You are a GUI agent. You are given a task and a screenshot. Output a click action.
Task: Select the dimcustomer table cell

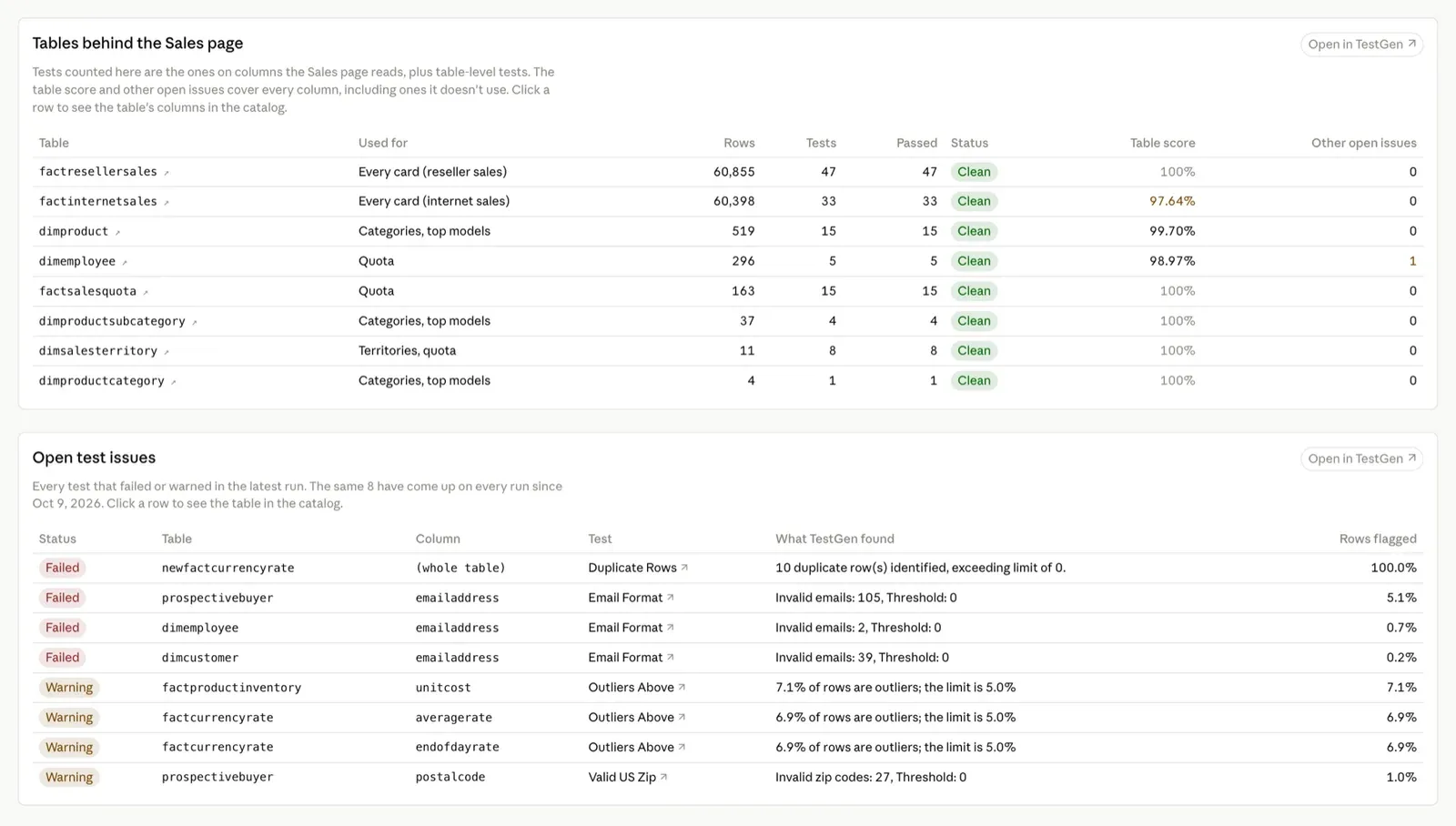pos(200,658)
